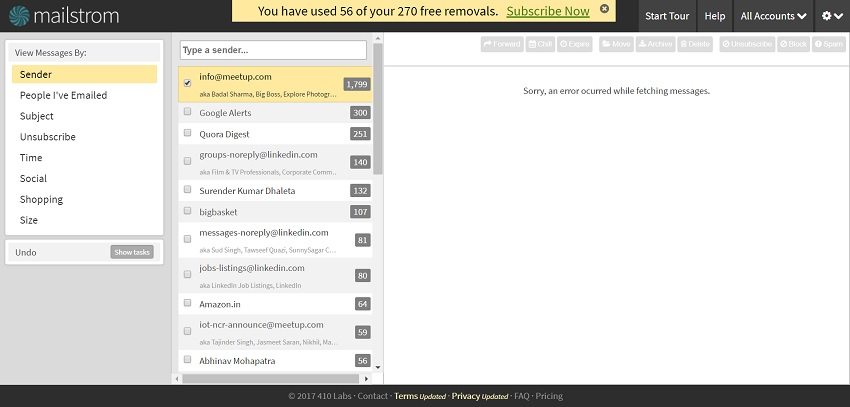Image resolution: width=850 pixels, height=407 pixels.
Task: View messages by Subject
Action: pos(85,116)
